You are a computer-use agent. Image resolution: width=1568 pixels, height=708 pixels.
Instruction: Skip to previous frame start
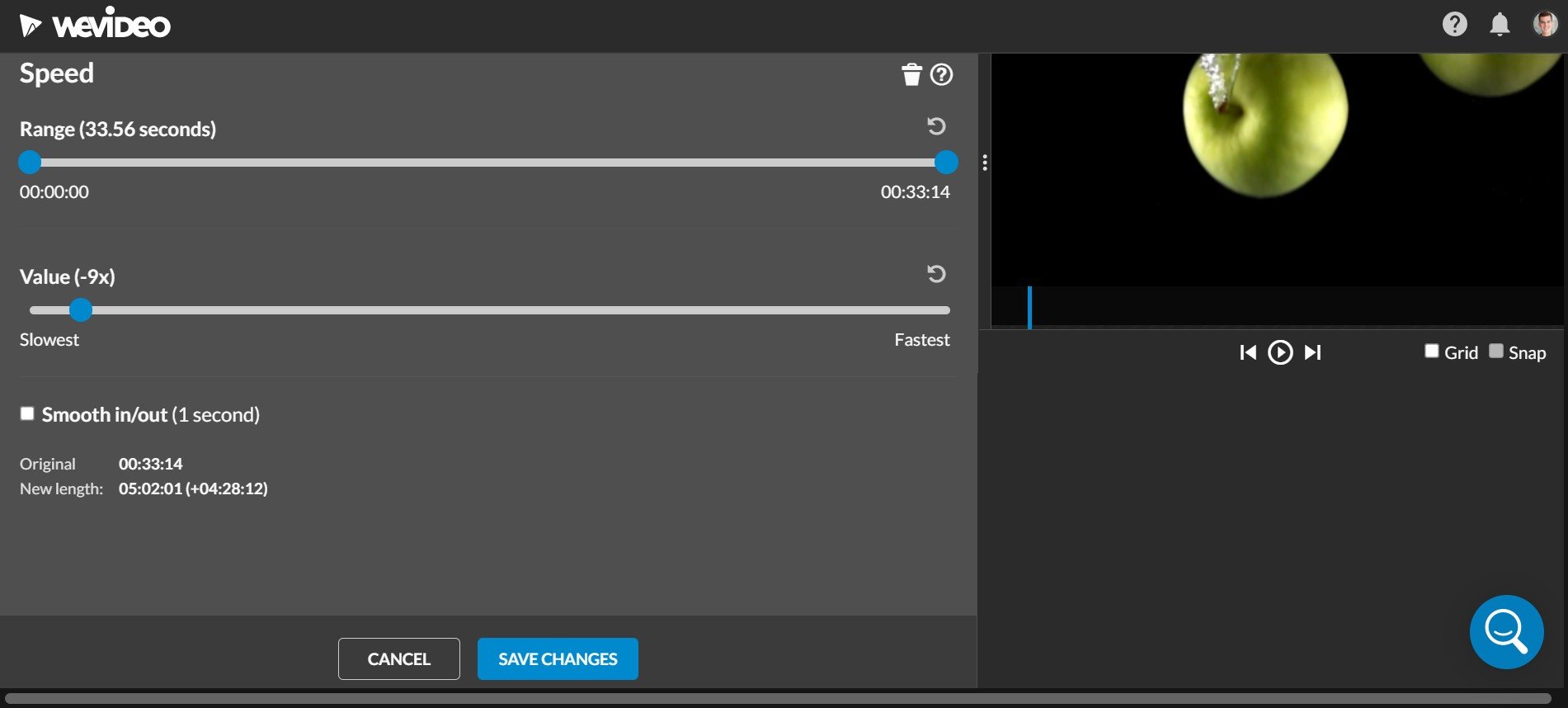1248,353
